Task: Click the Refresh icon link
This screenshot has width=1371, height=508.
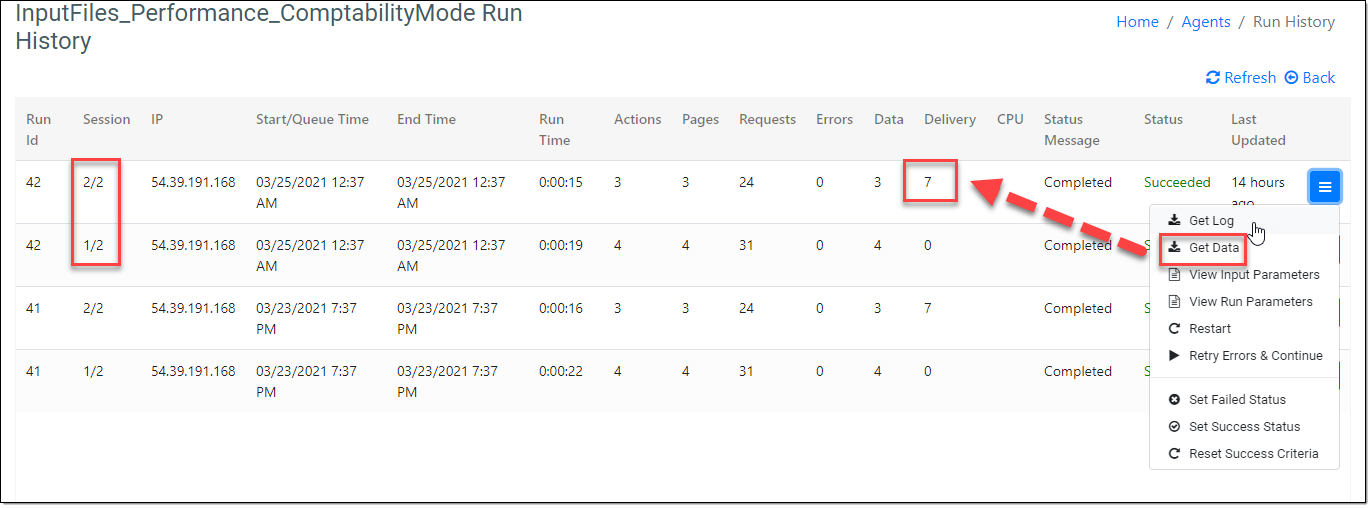Action: tap(1240, 78)
